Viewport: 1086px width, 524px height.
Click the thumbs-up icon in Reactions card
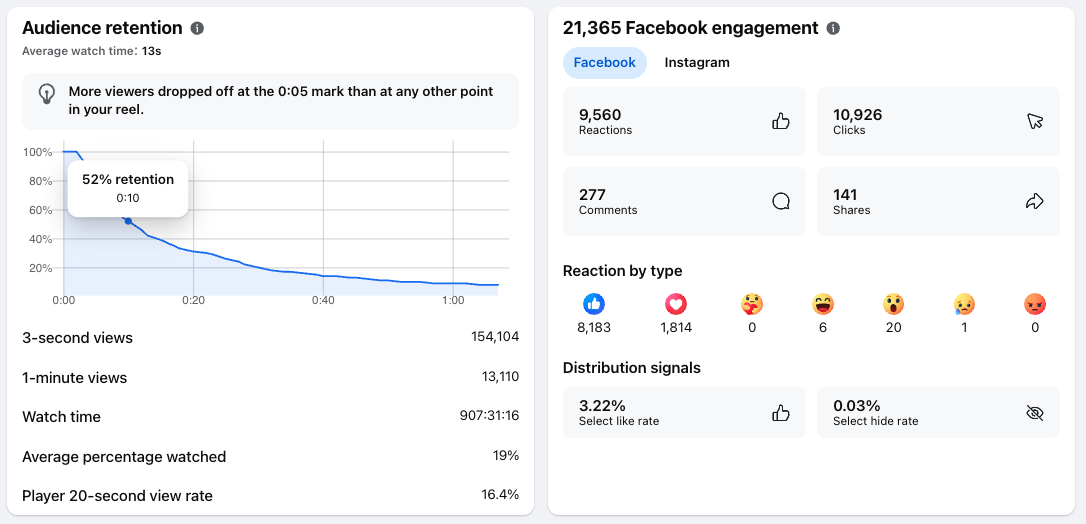pos(781,121)
